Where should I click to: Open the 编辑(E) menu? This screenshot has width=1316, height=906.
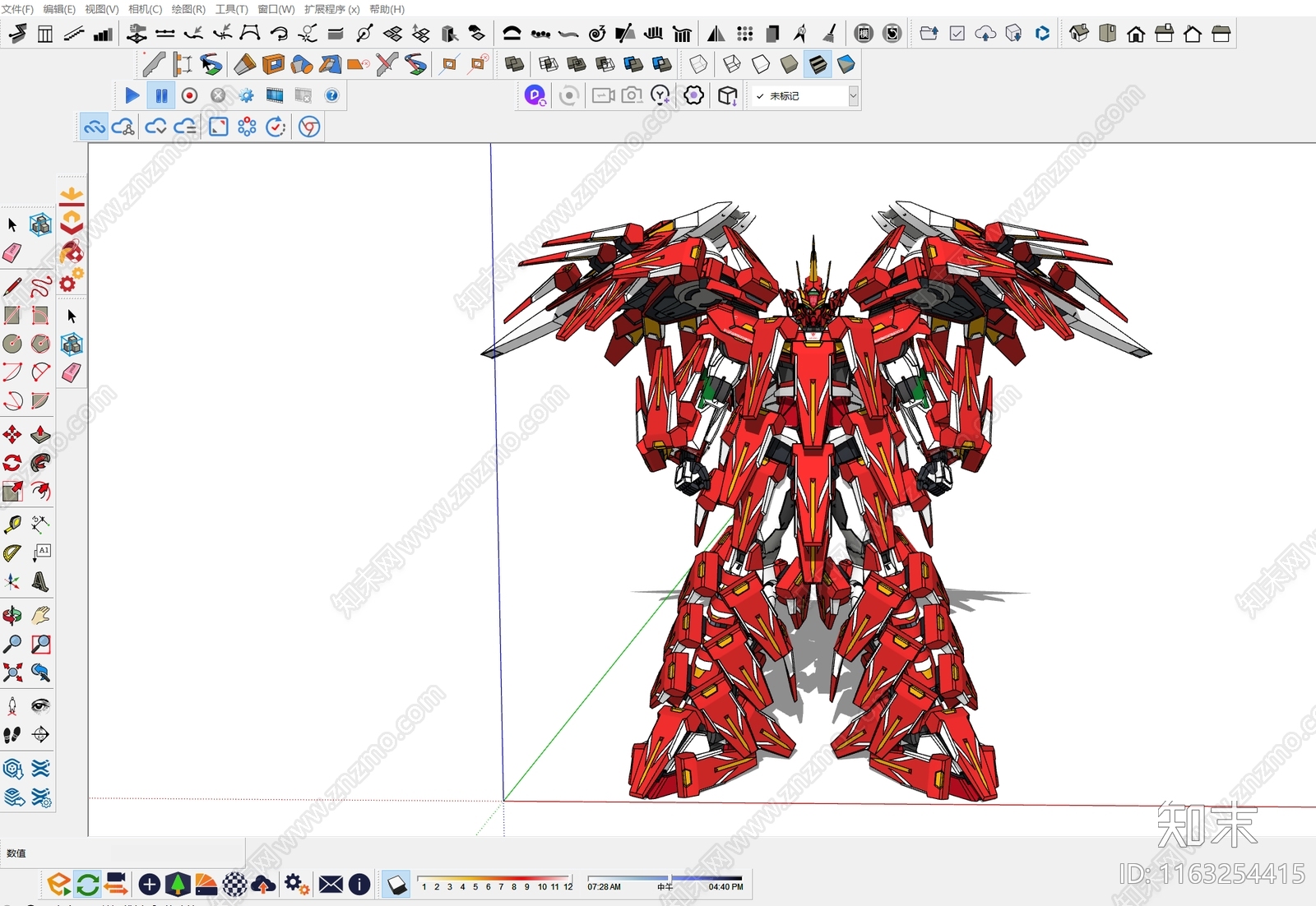point(59,9)
